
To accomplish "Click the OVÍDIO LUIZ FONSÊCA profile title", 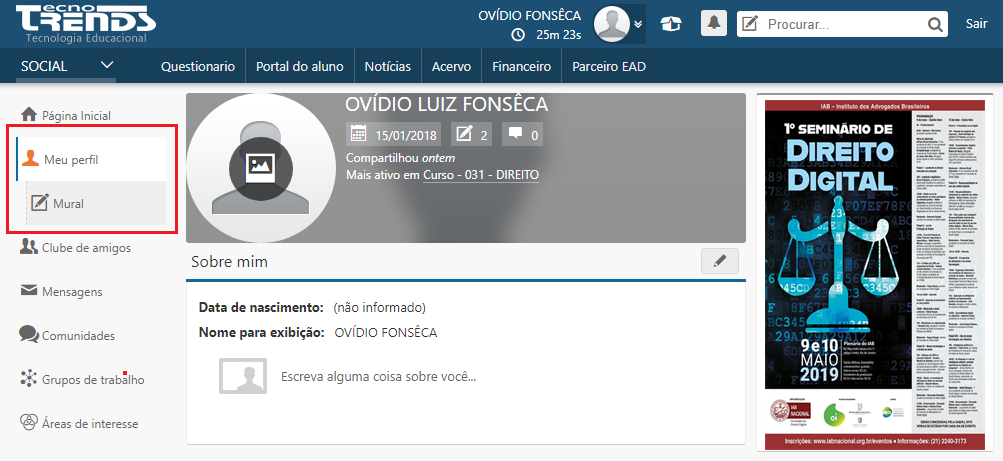I will pos(446,104).
